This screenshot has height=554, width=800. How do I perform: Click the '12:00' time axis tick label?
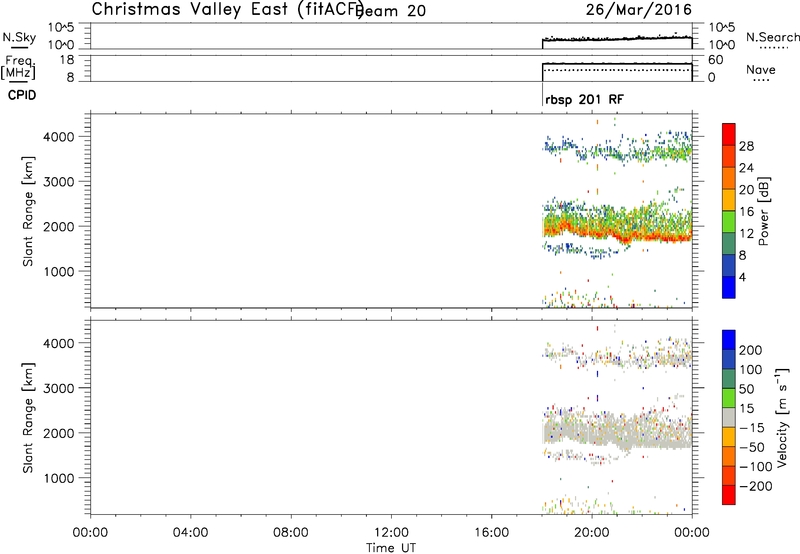391,533
